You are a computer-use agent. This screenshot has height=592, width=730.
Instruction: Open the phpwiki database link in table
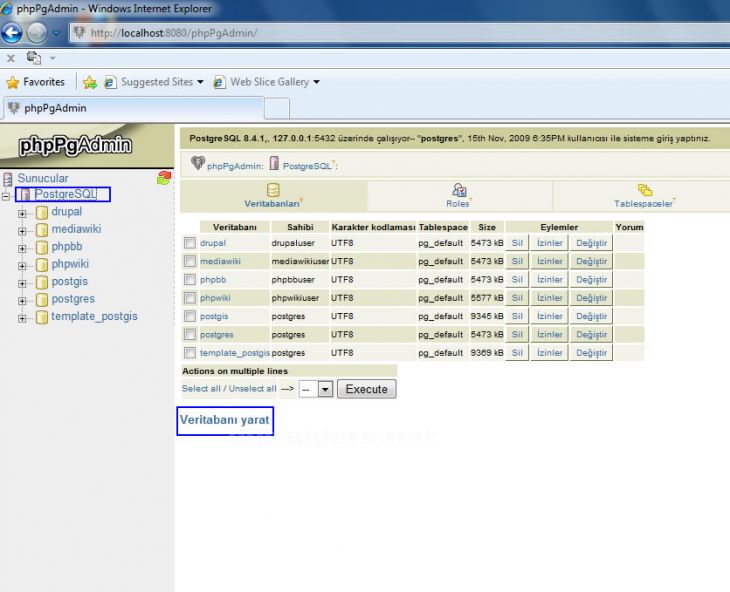click(x=215, y=298)
